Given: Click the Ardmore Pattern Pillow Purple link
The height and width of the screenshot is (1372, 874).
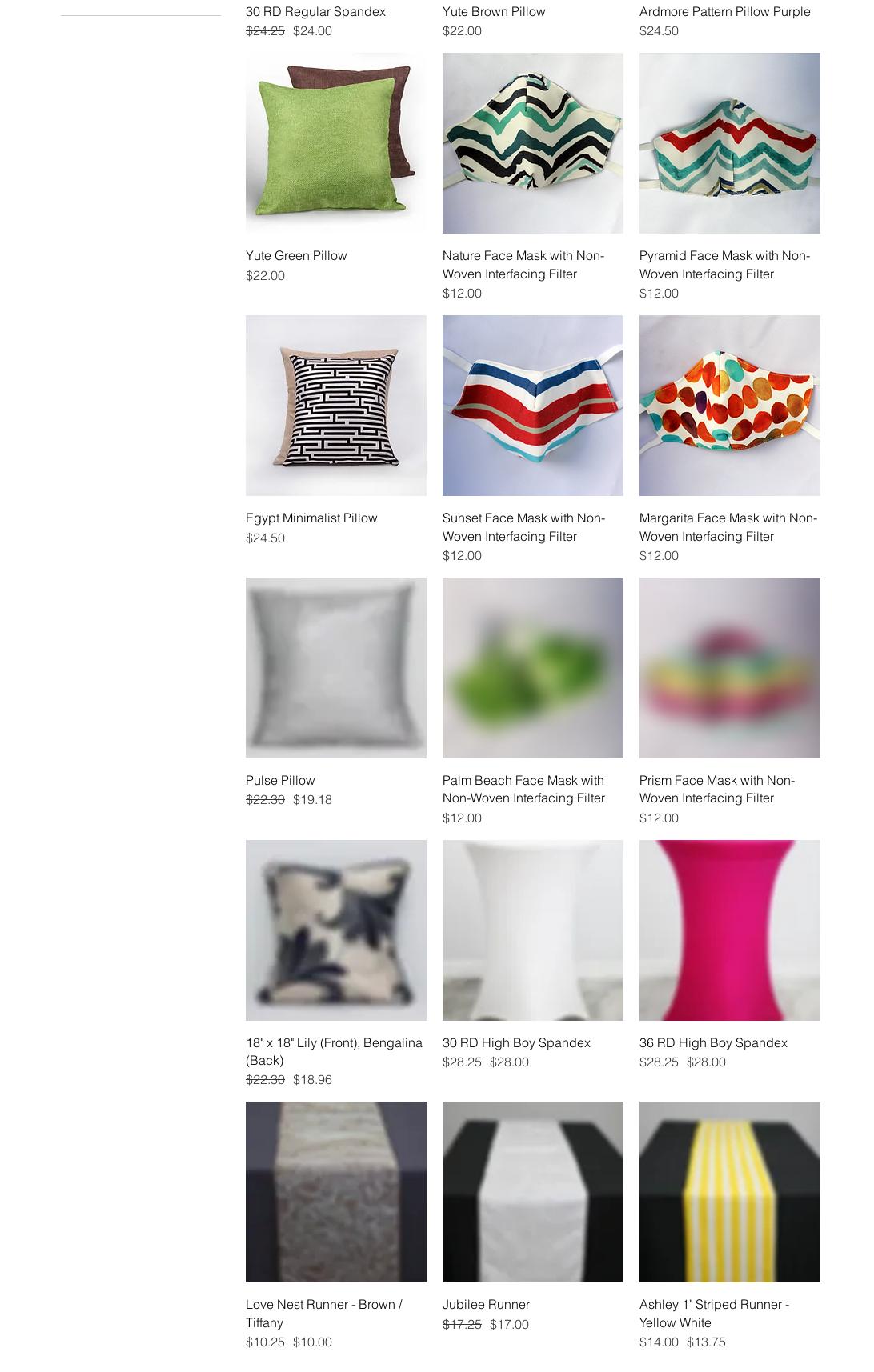Looking at the screenshot, I should (x=724, y=11).
